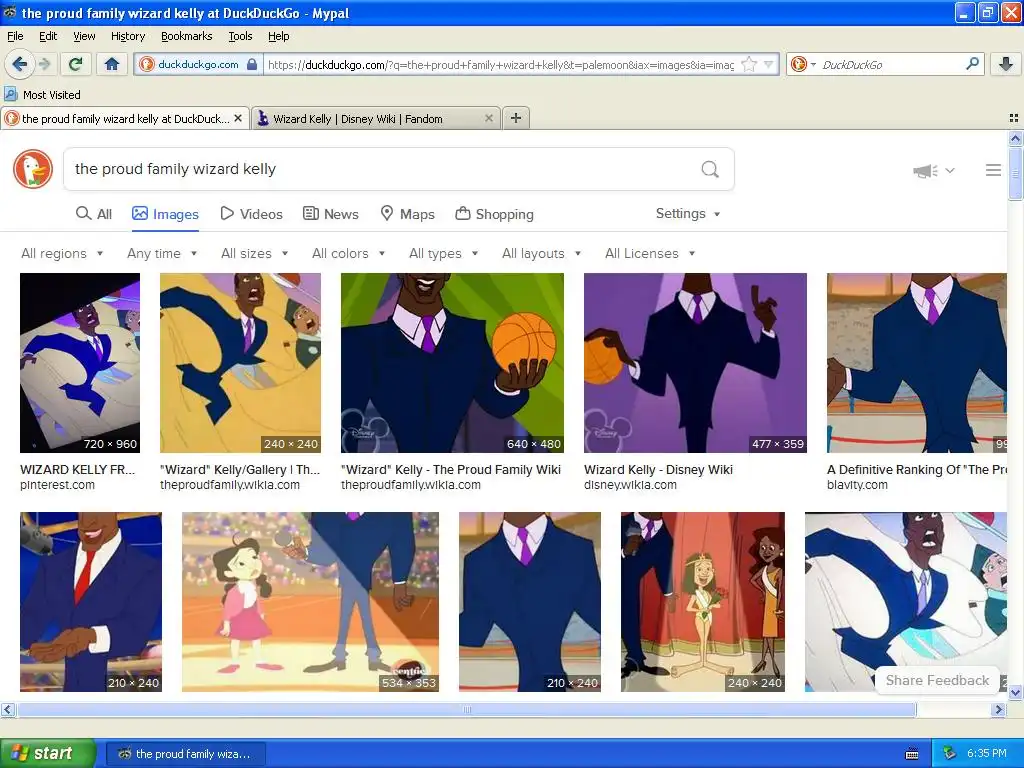1024x768 pixels.
Task: Open a new tab with the plus button
Action: (x=516, y=118)
